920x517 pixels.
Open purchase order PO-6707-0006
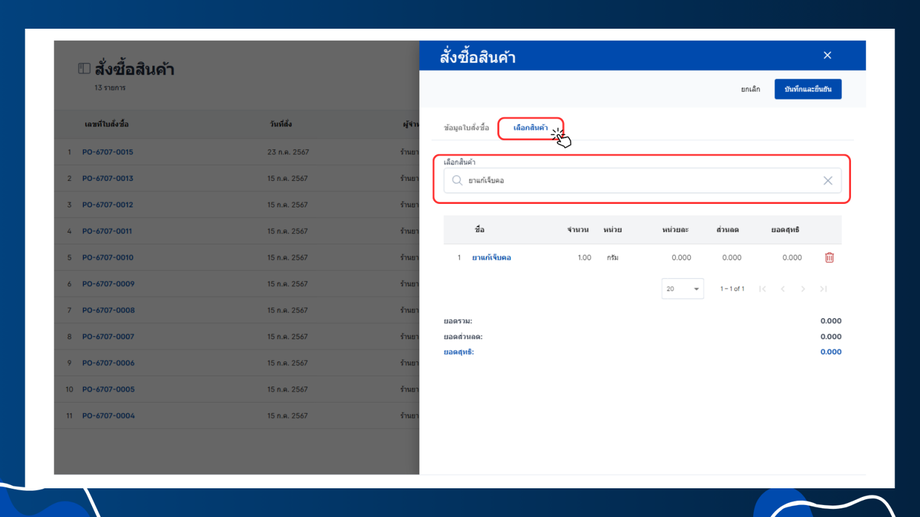coord(108,363)
